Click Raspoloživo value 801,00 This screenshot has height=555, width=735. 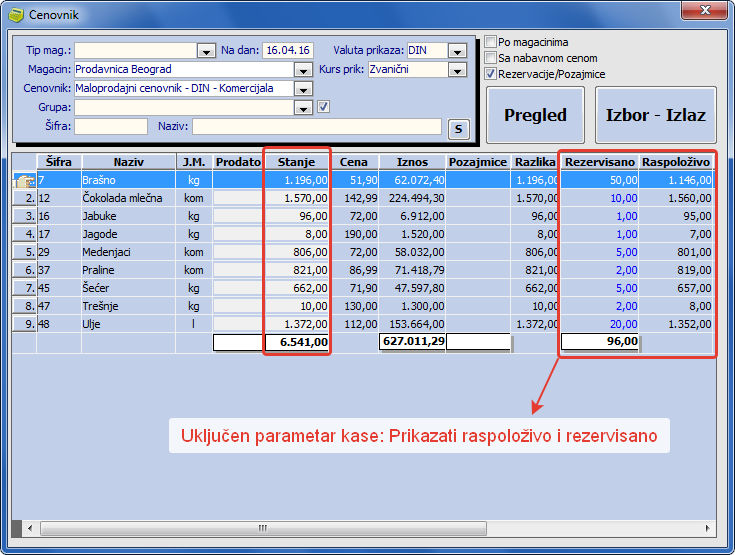694,252
